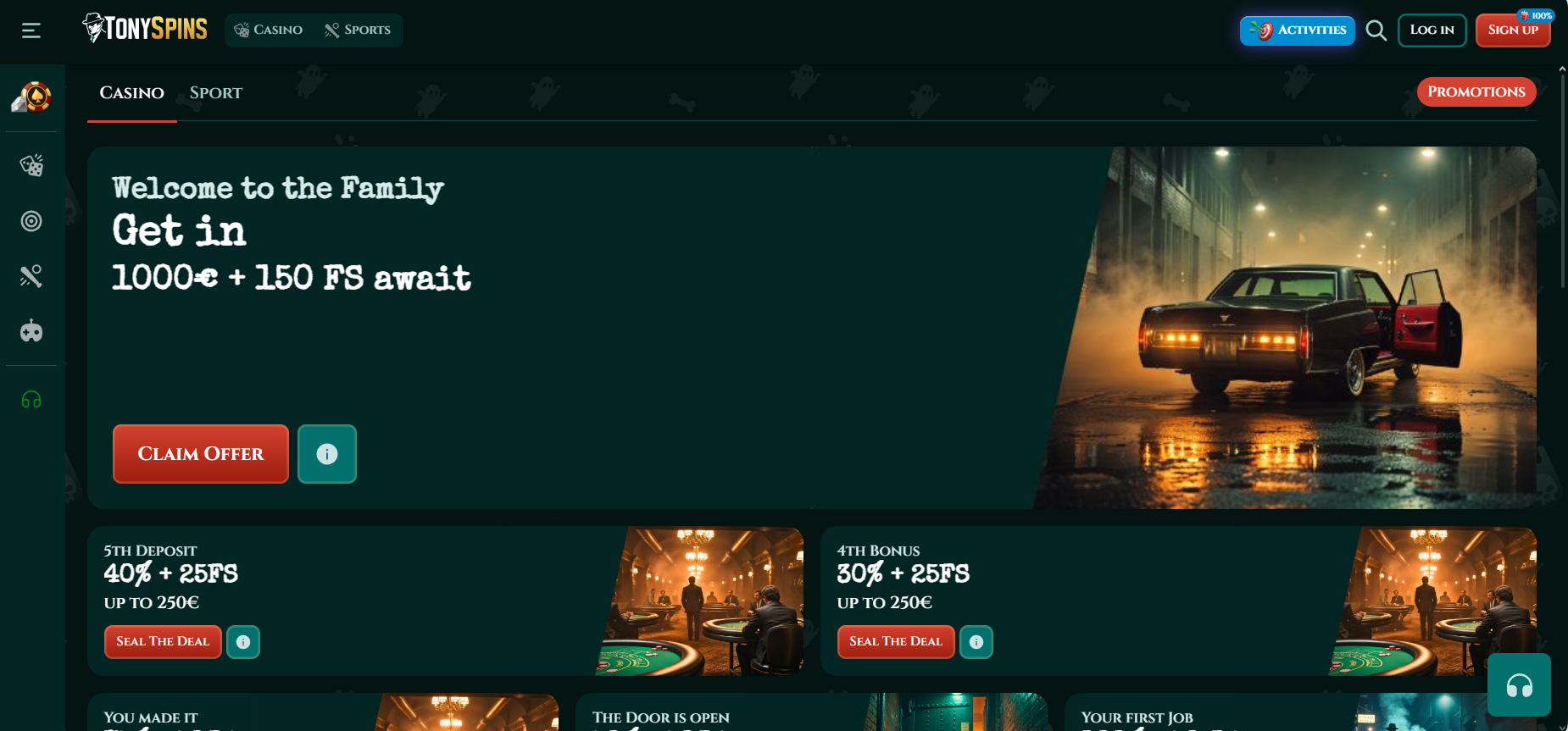Show welcome offer info icon
This screenshot has width=1568, height=731.
pyautogui.click(x=327, y=454)
